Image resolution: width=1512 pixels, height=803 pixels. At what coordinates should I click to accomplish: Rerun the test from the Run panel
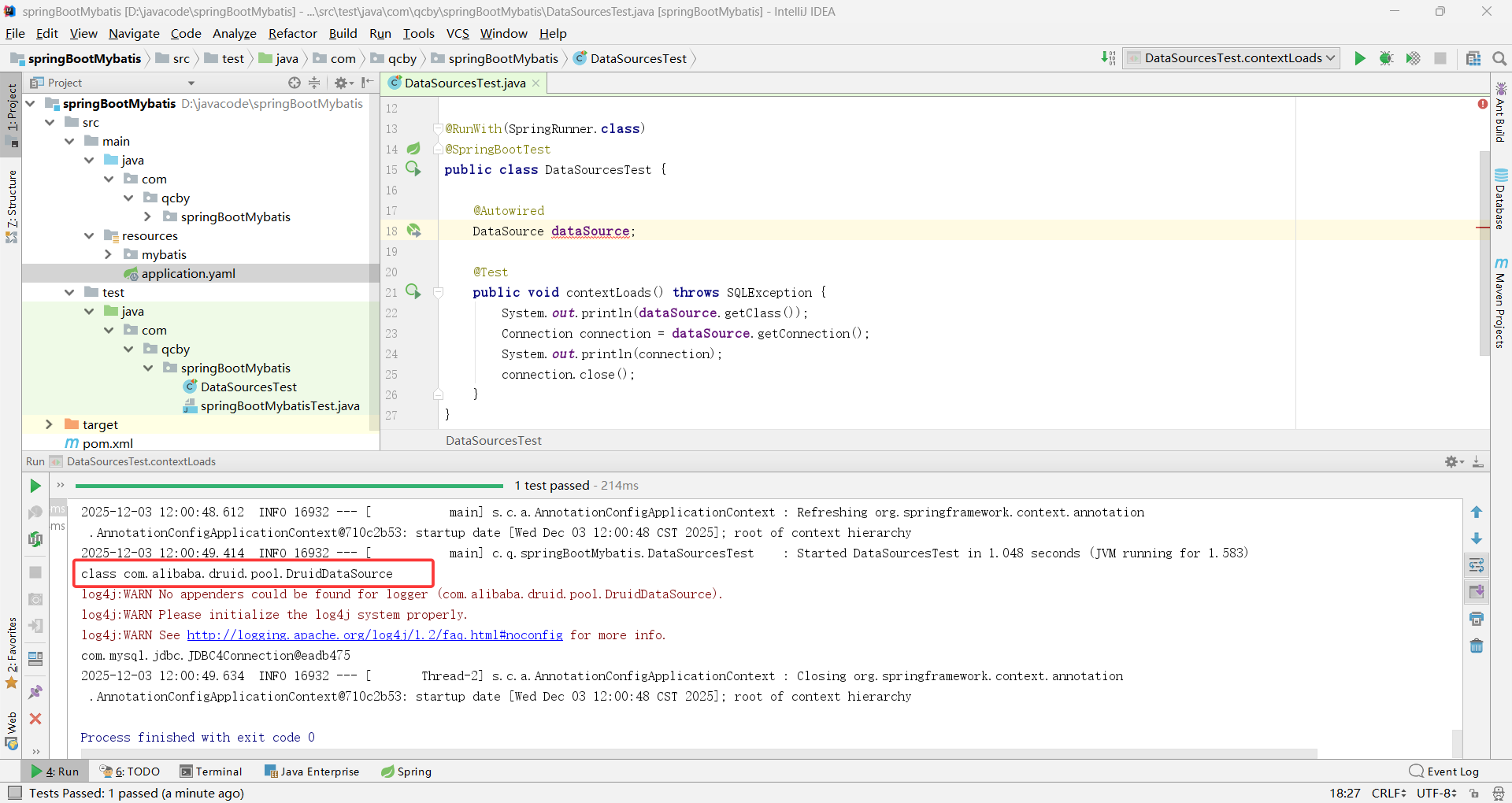point(35,486)
